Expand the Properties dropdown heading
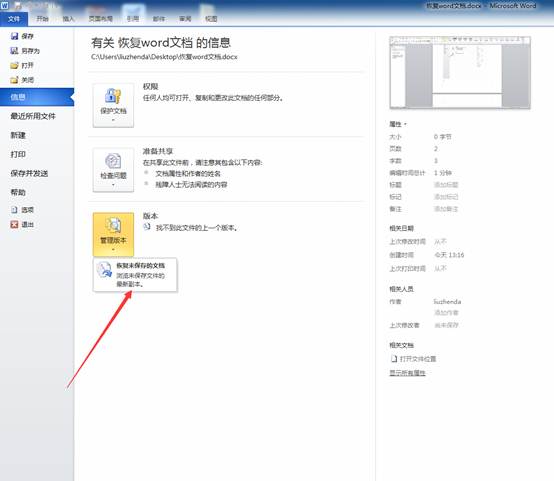 point(398,124)
